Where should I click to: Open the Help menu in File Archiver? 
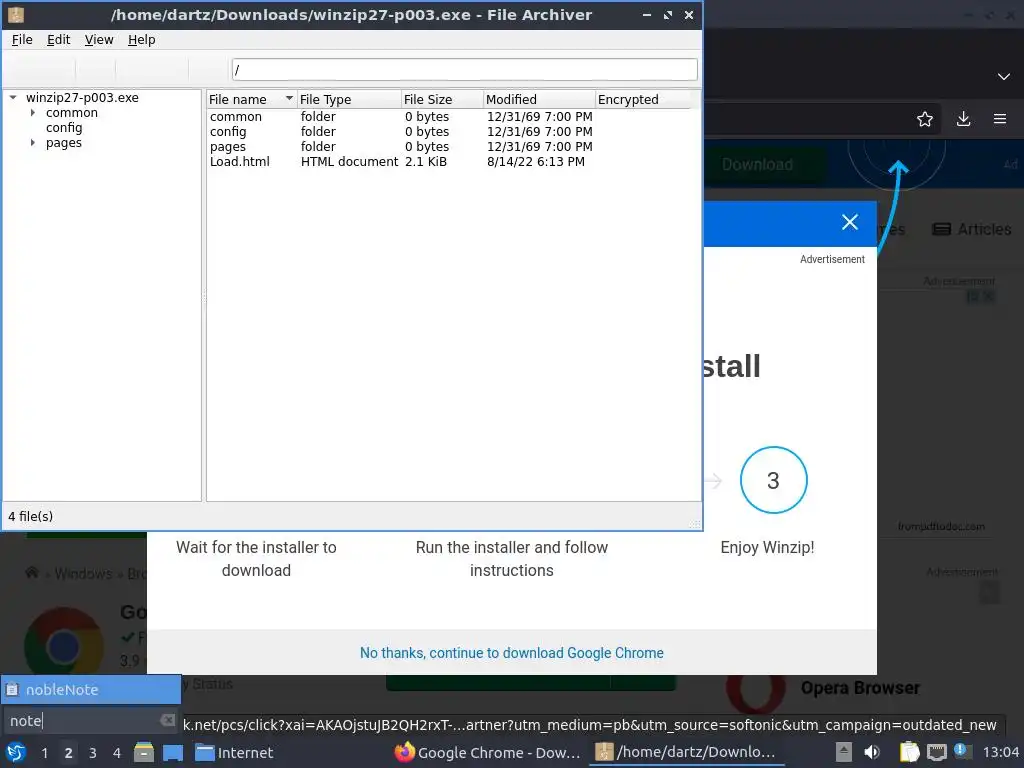[x=141, y=40]
